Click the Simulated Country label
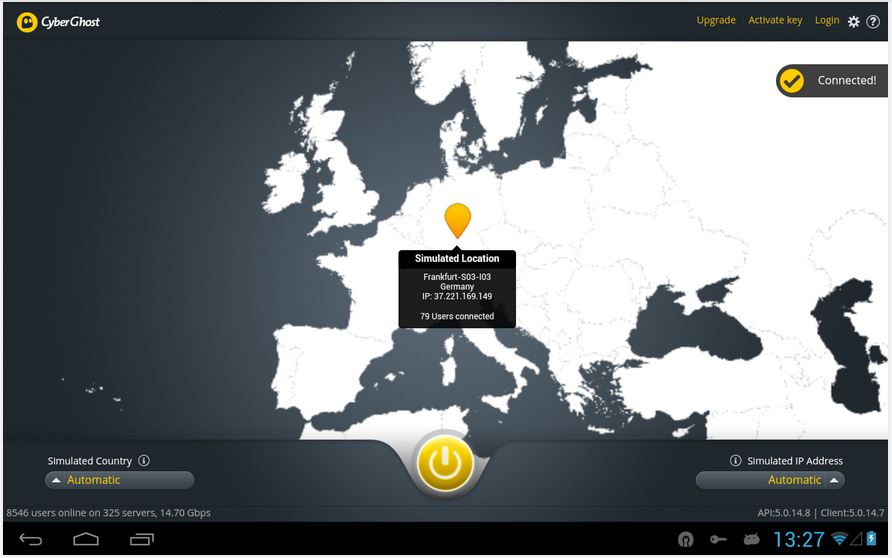This screenshot has width=892, height=558. (x=90, y=461)
